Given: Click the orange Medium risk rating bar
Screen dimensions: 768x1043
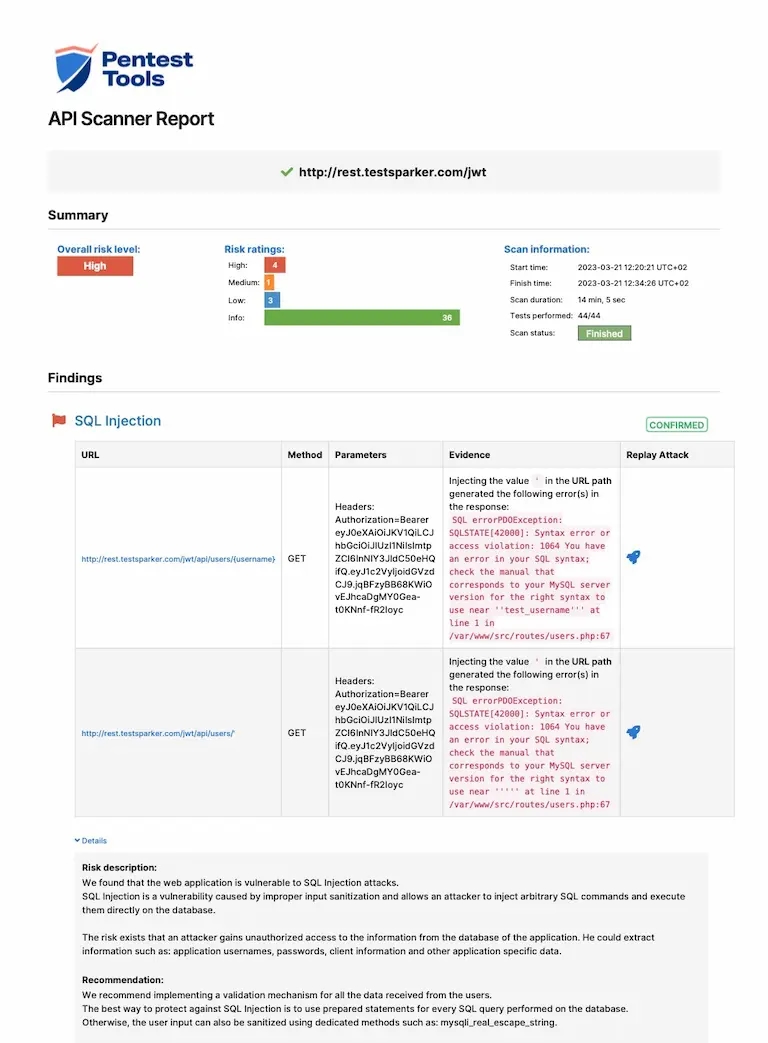Looking at the screenshot, I should 269,283.
